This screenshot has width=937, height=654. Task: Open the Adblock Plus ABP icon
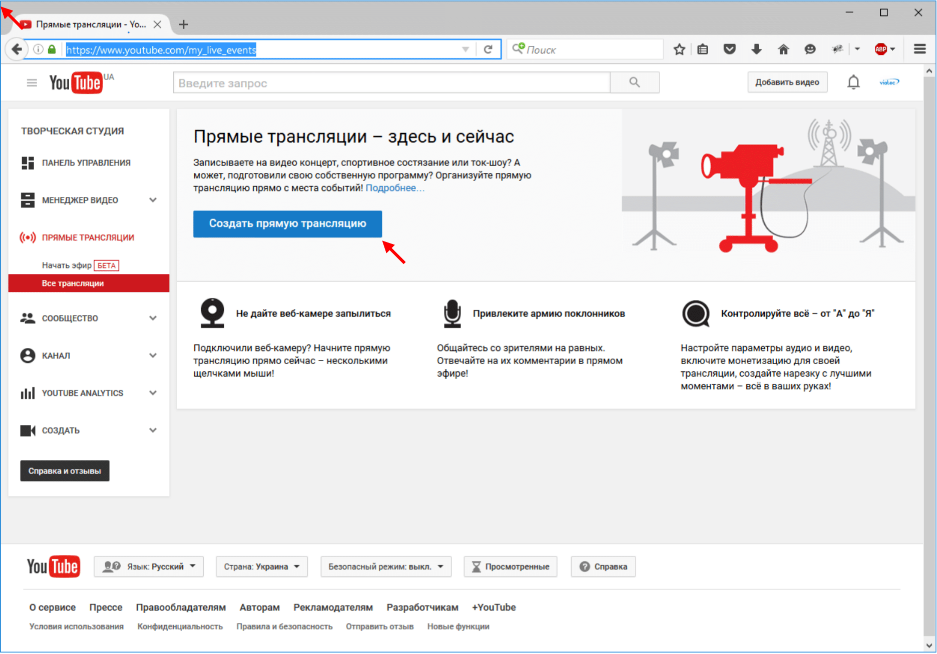(880, 50)
